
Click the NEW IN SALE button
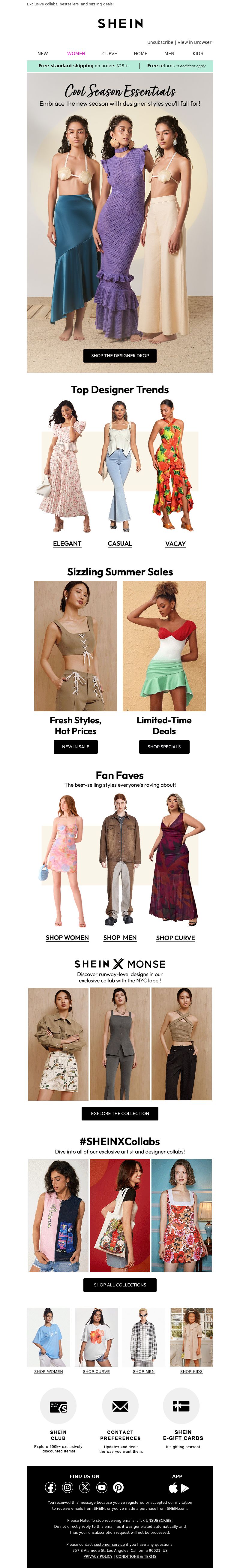click(76, 746)
